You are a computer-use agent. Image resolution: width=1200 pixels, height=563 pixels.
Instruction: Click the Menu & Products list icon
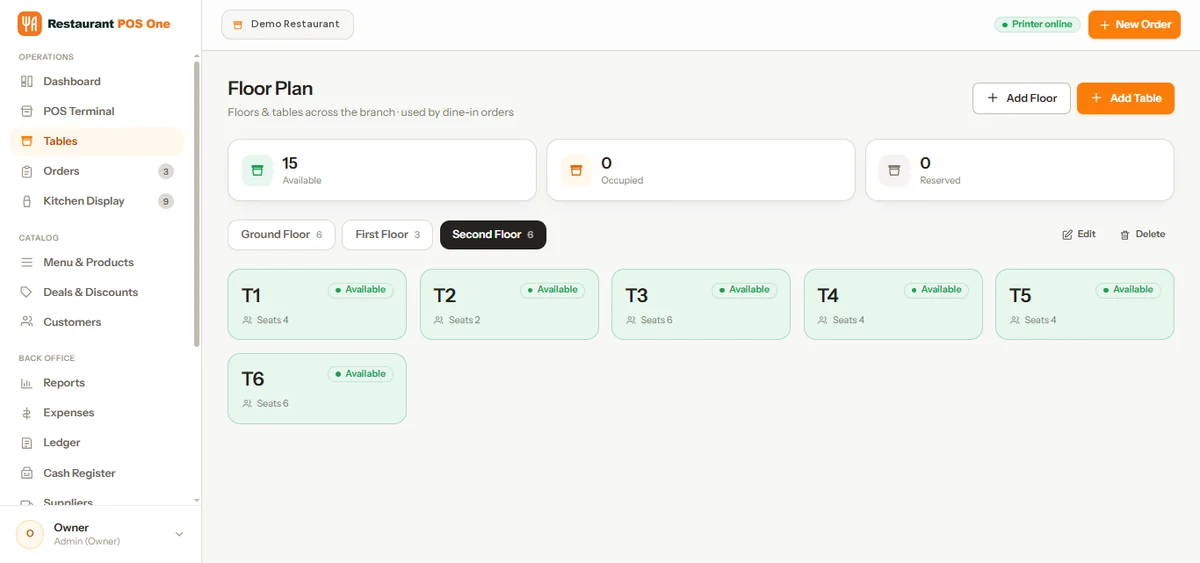click(x=27, y=262)
